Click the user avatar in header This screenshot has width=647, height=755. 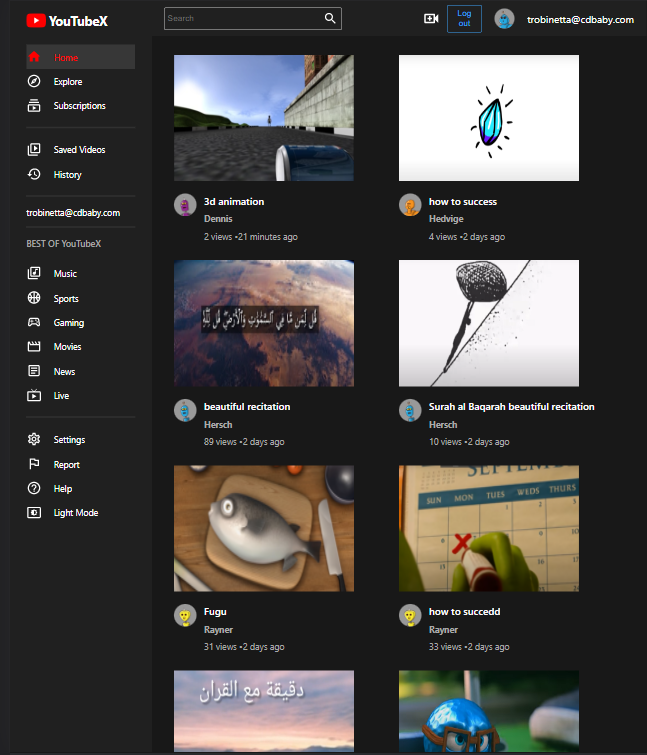click(x=505, y=19)
